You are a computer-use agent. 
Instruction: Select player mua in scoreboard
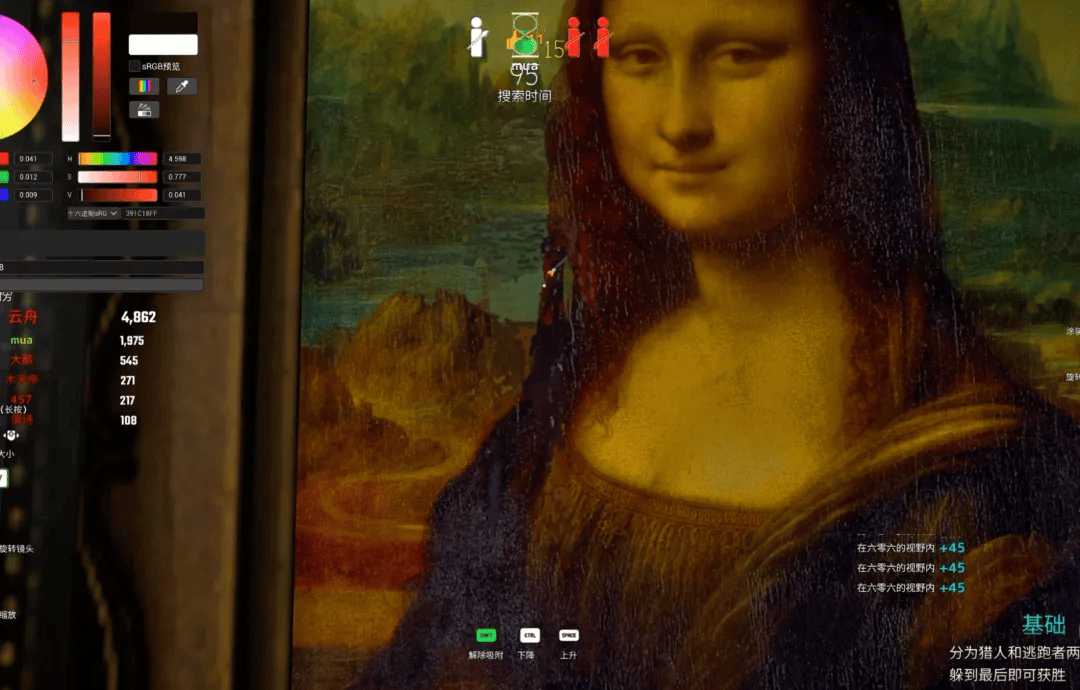[21, 340]
